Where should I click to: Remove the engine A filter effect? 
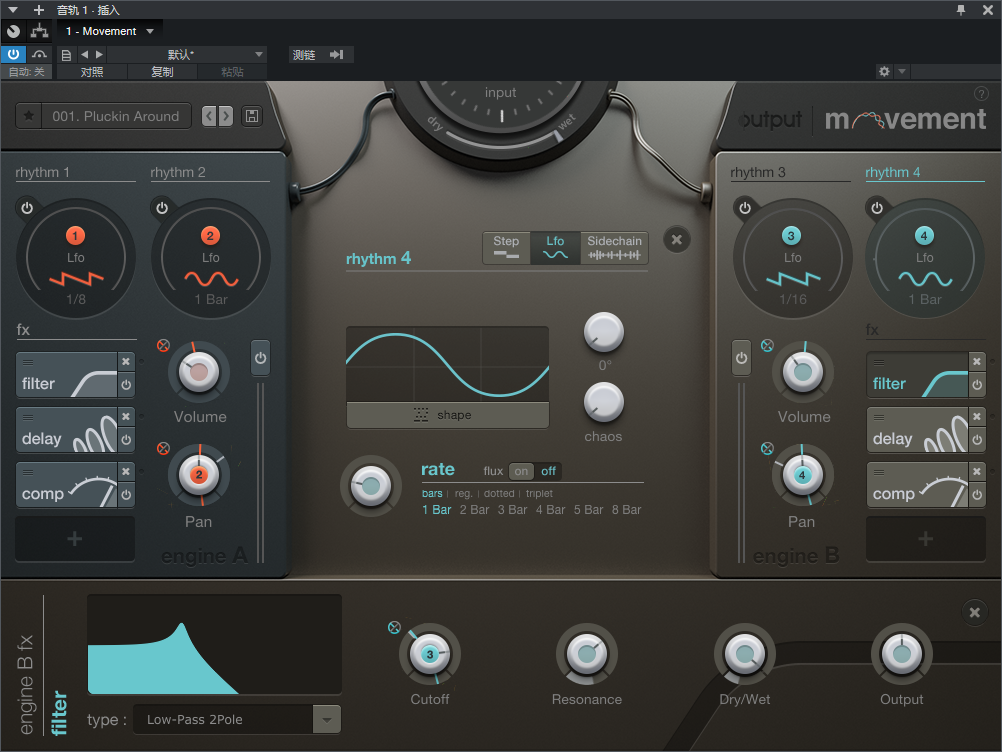[x=126, y=362]
